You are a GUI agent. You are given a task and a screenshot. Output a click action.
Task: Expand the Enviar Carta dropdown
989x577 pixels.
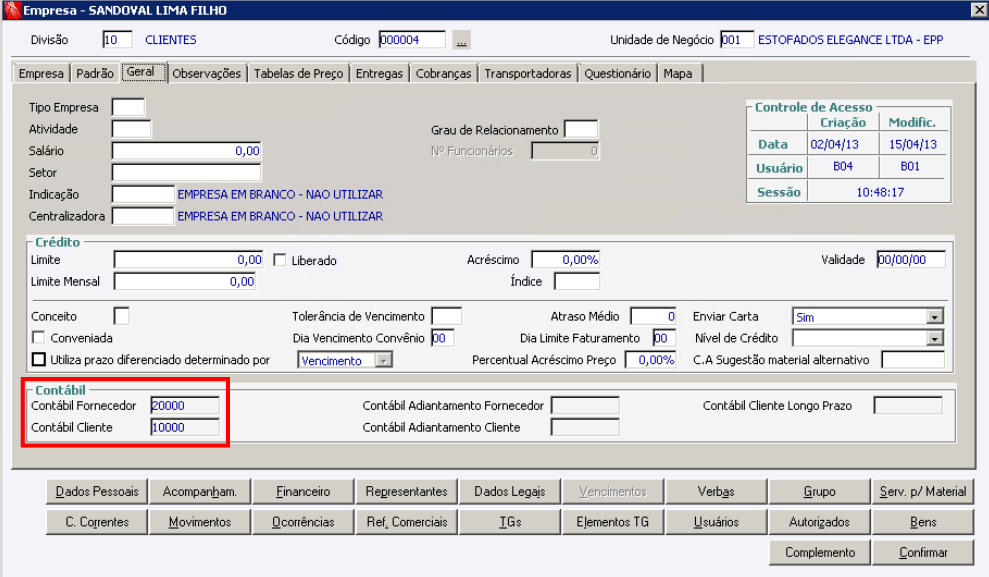tap(935, 317)
